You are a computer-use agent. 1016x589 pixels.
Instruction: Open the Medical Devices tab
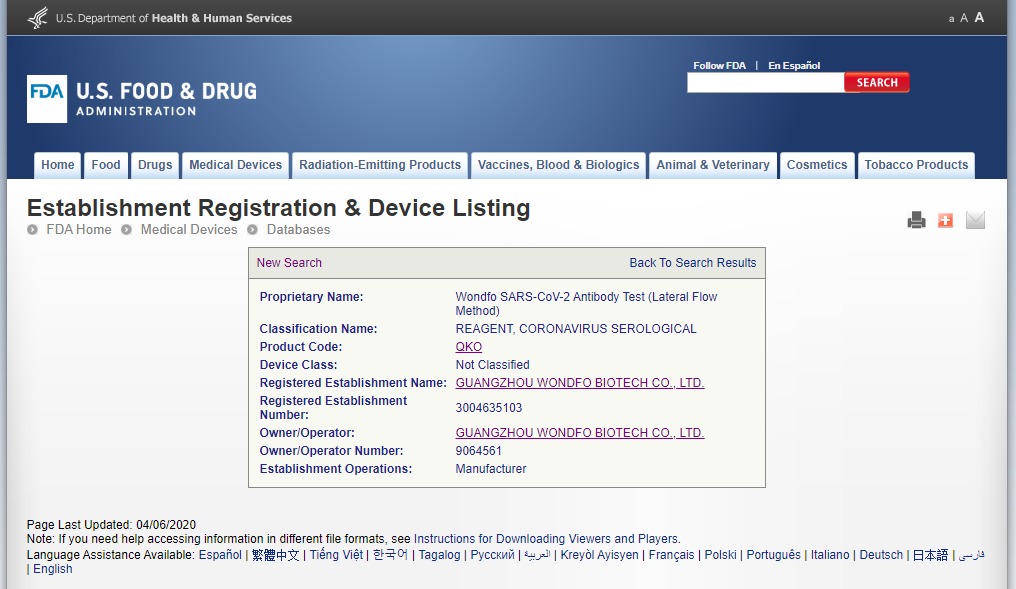coord(235,165)
